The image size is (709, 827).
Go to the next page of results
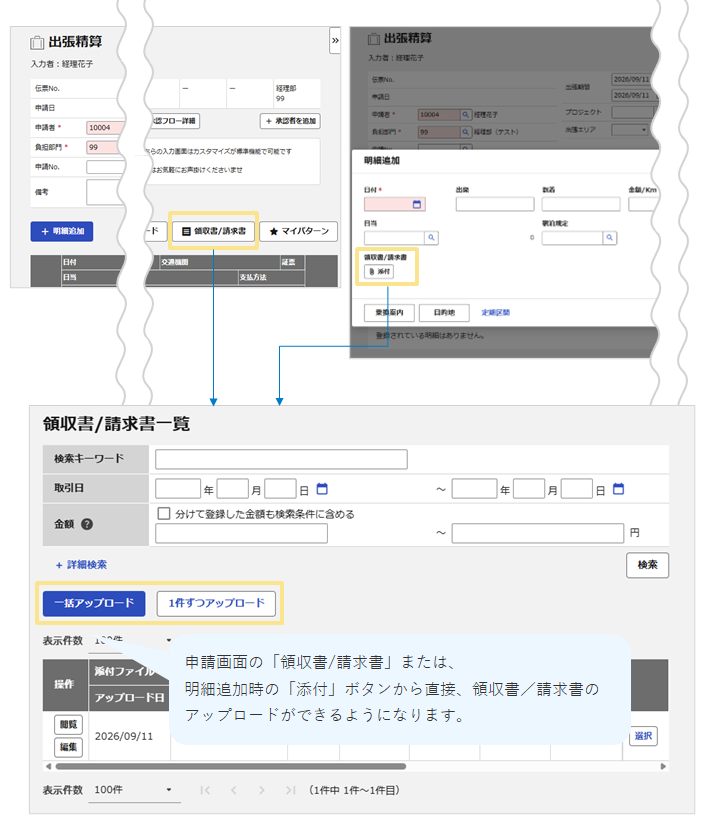tap(262, 790)
